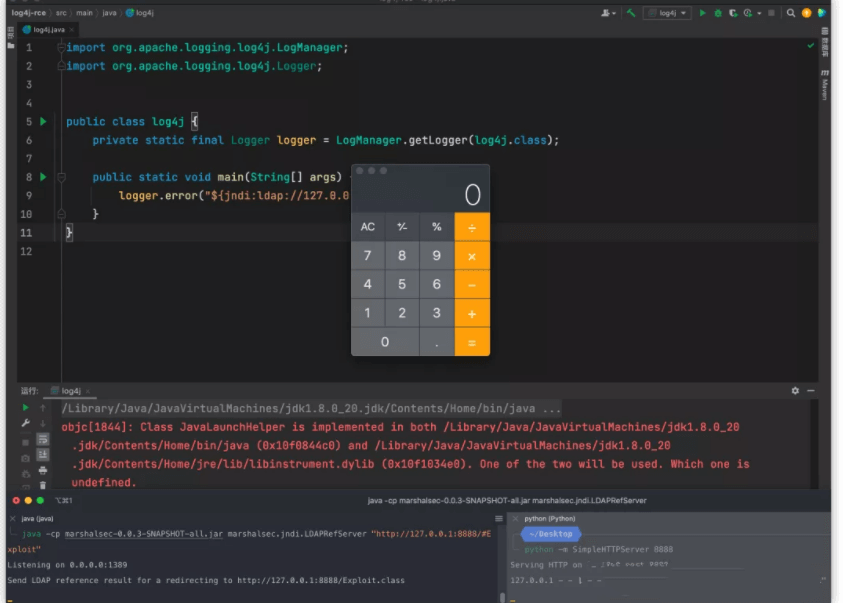The width and height of the screenshot is (843, 603).
Task: Click digit 5 on Calculator
Action: click(x=402, y=285)
